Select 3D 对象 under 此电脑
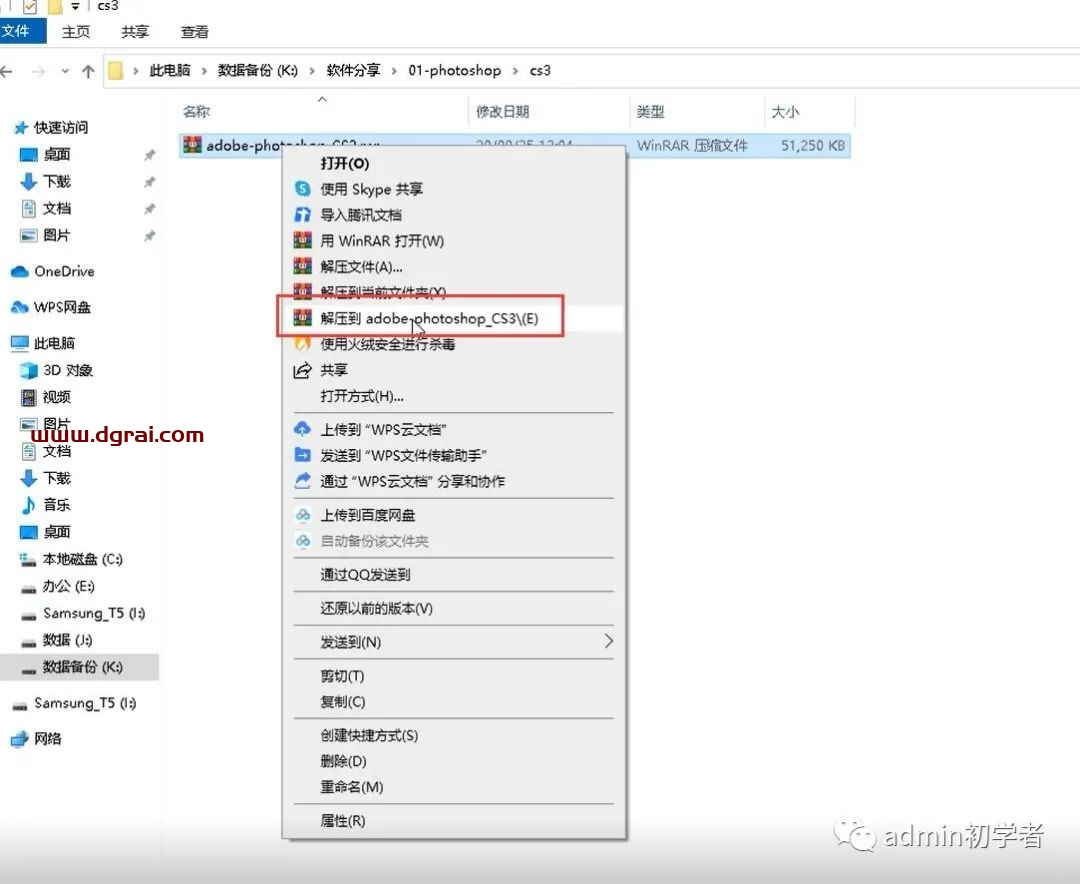This screenshot has height=884, width=1080. [x=68, y=371]
